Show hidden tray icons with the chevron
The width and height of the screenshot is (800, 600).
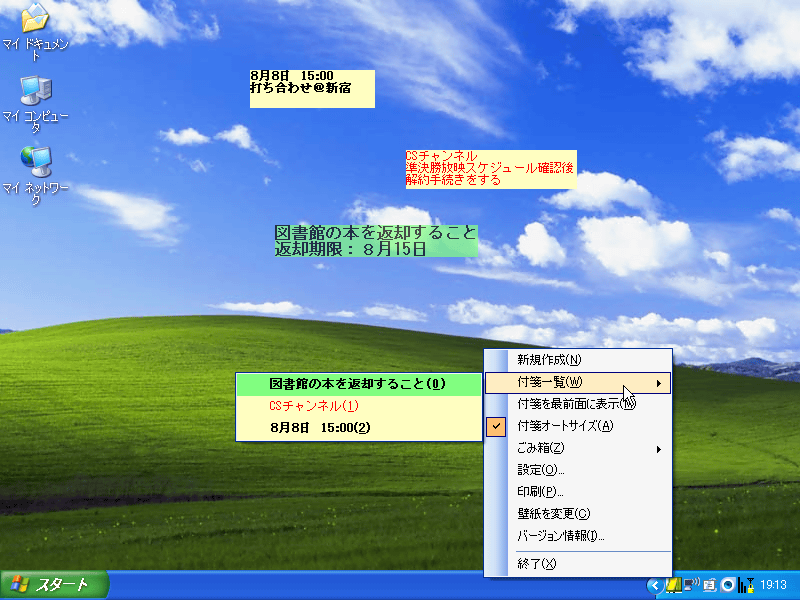click(x=655, y=585)
